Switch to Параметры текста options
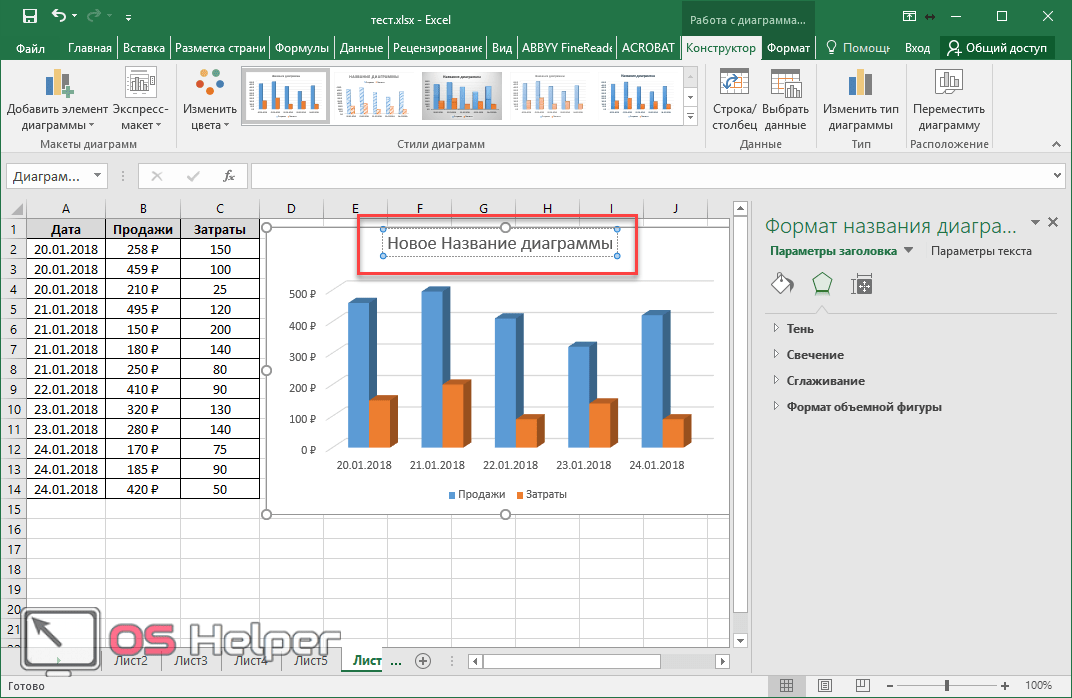The height and width of the screenshot is (698, 1072). [x=980, y=251]
